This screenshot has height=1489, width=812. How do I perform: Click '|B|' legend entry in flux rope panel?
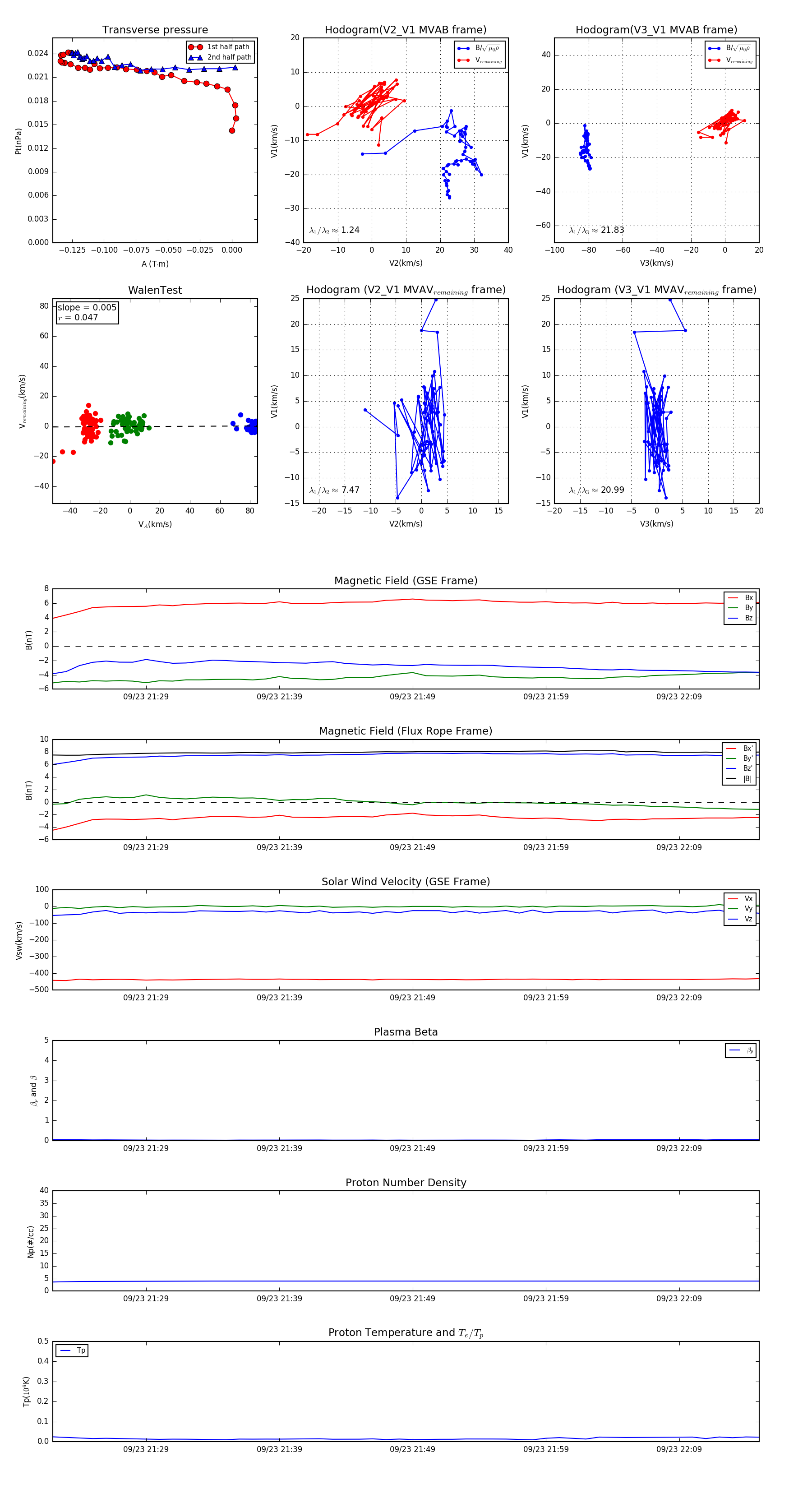pos(740,779)
